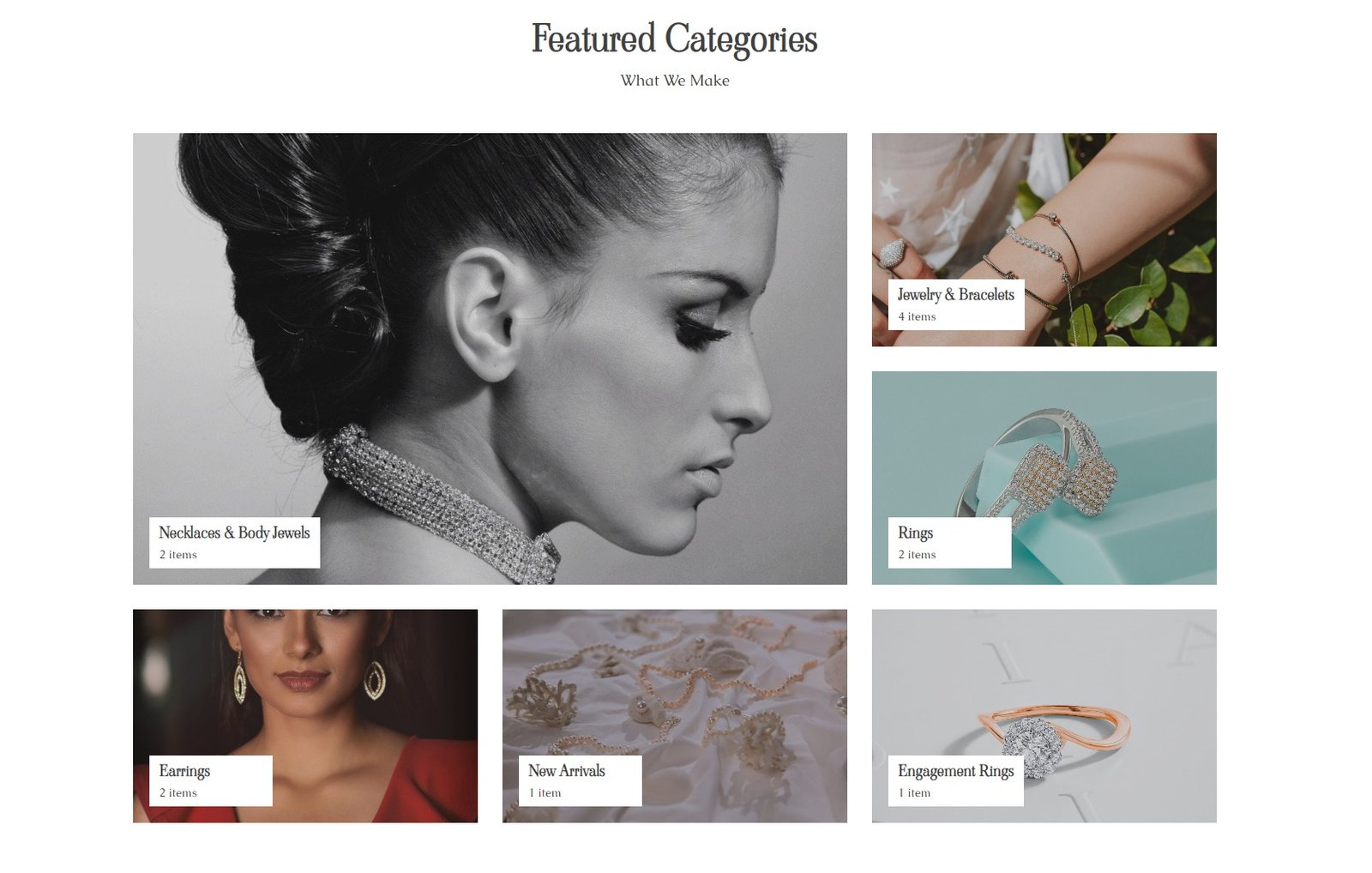Image resolution: width=1372 pixels, height=873 pixels.
Task: Click the woman's profile necklace image
Action: pyautogui.click(x=490, y=358)
